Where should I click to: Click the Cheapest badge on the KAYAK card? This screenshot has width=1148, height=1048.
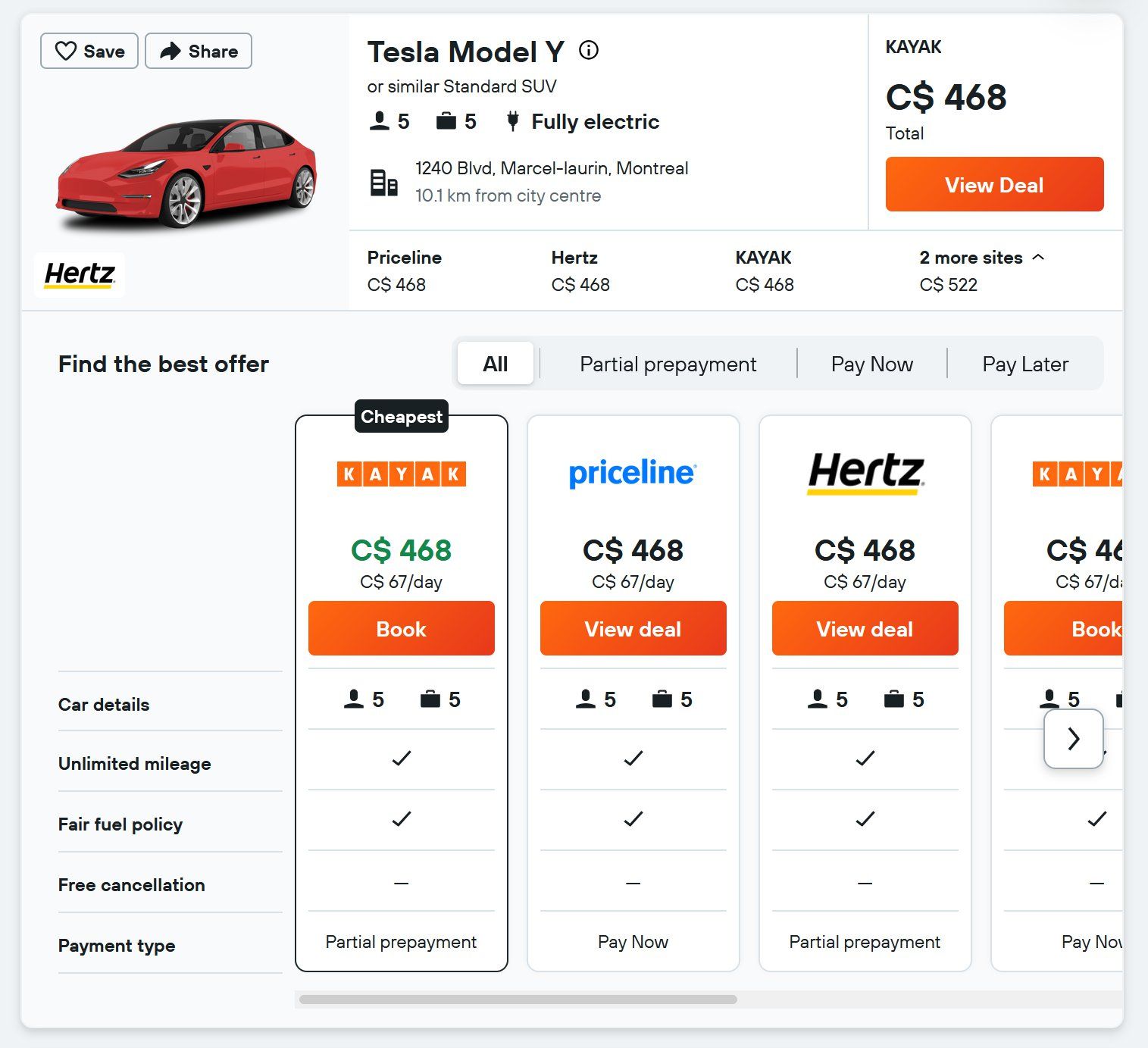tap(402, 417)
